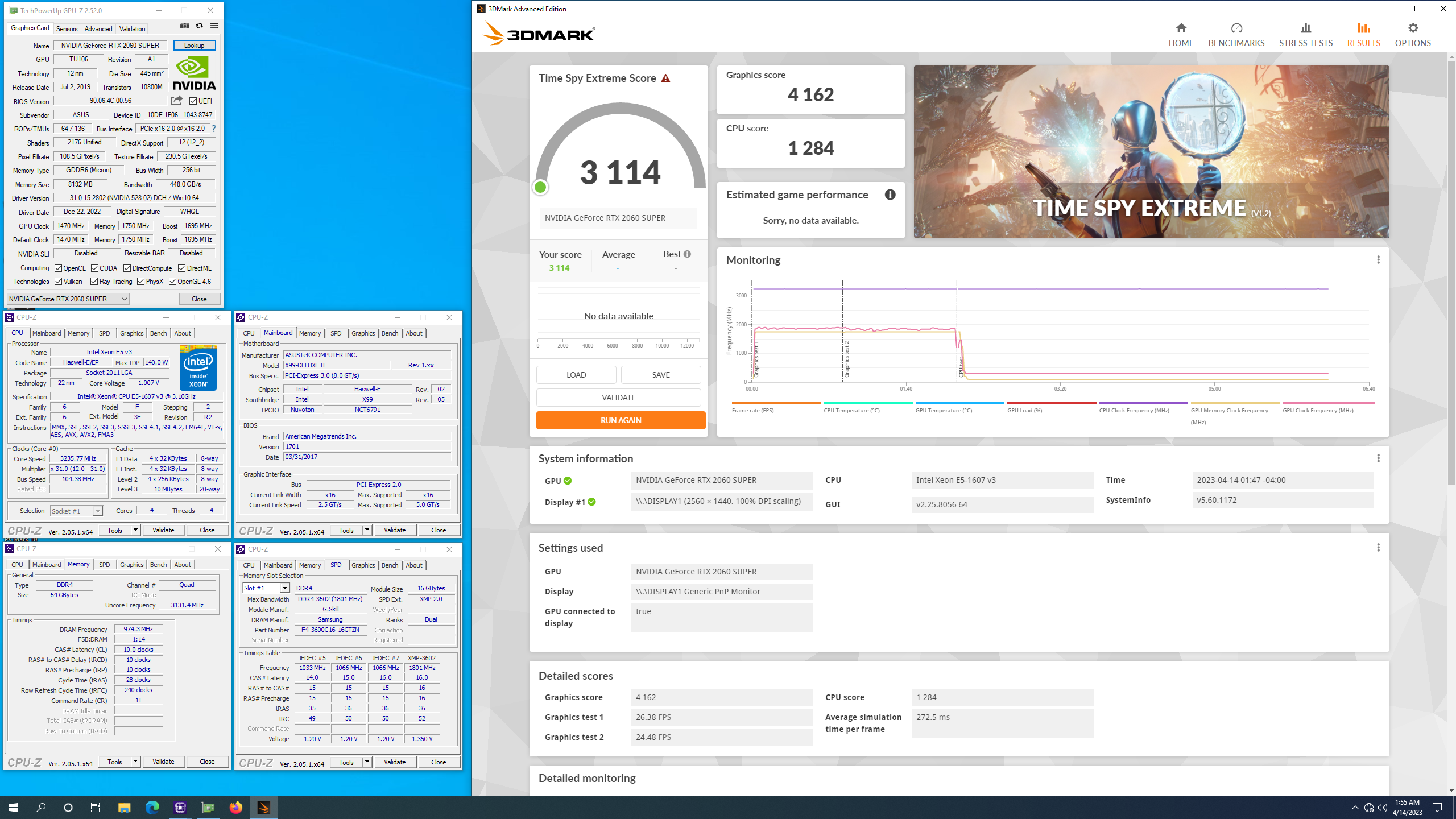This screenshot has width=1456, height=819.
Task: Go to 3DMark HOME
Action: coord(1181,34)
